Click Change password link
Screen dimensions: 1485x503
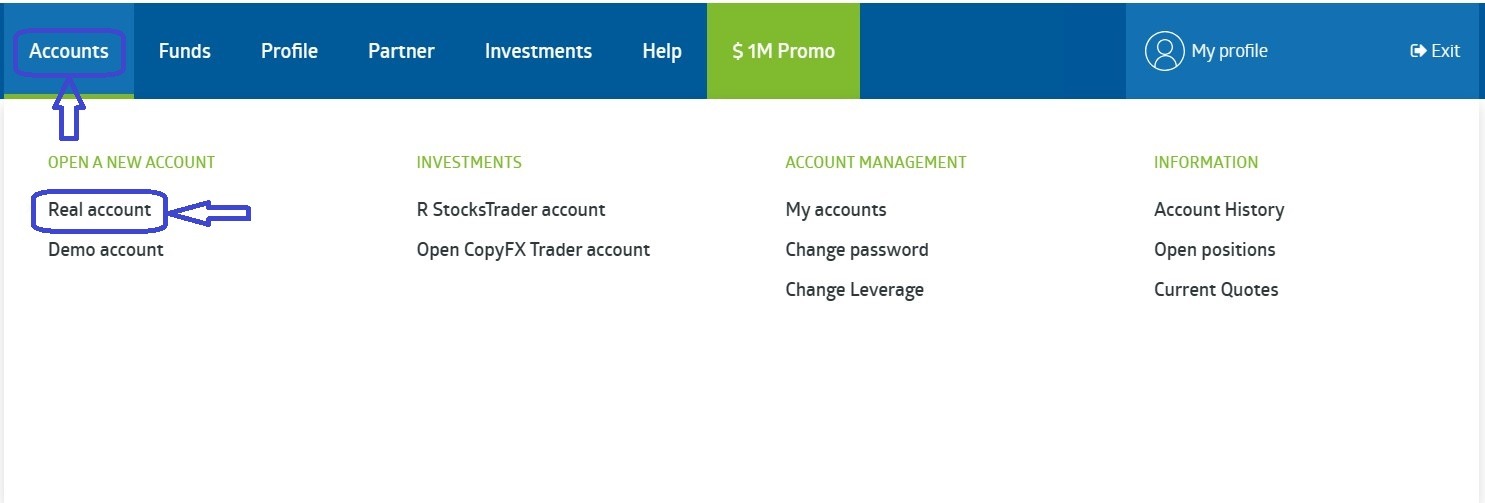856,250
